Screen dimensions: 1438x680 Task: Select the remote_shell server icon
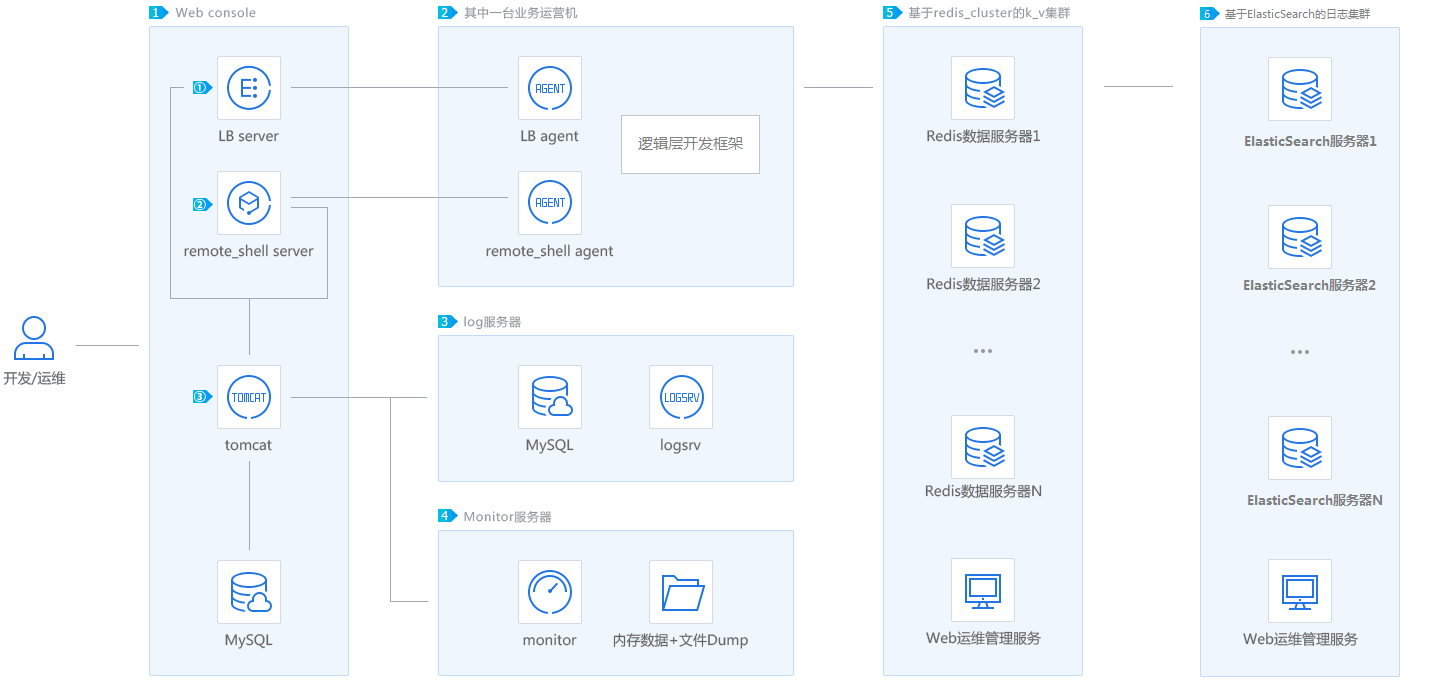coord(248,203)
